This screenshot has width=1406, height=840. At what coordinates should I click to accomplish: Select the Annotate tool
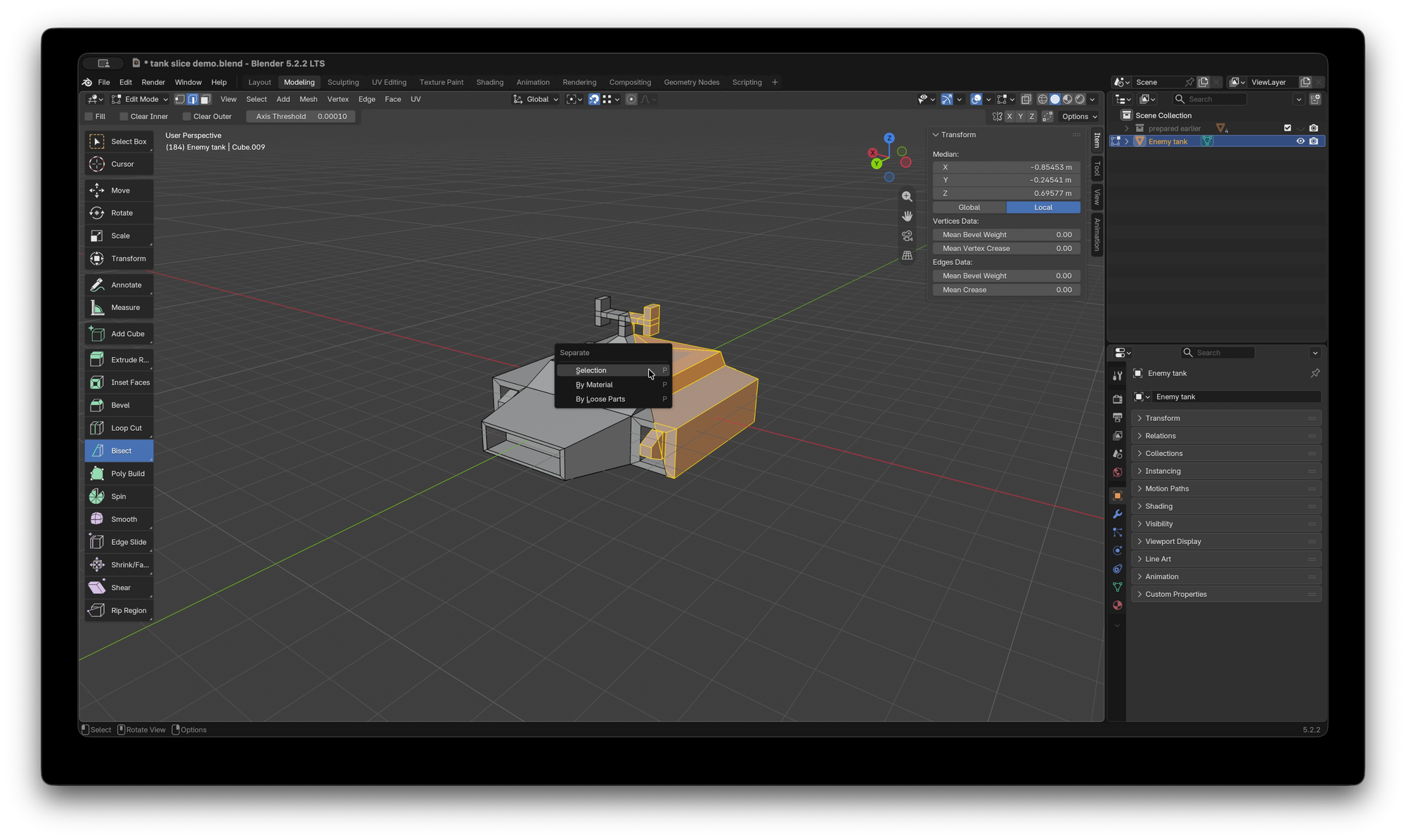click(119, 285)
